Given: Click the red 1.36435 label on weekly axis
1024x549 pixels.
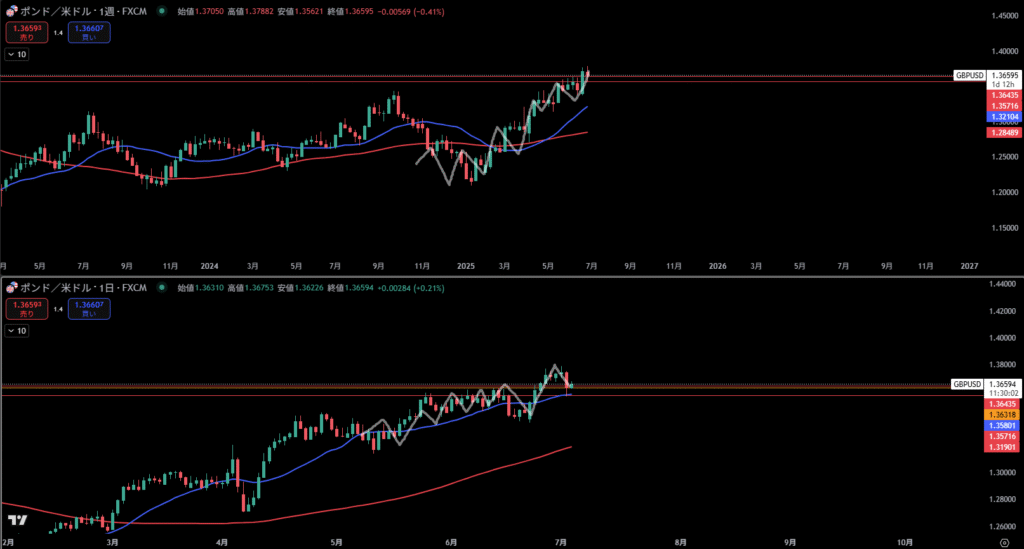Looking at the screenshot, I should tap(1004, 95).
